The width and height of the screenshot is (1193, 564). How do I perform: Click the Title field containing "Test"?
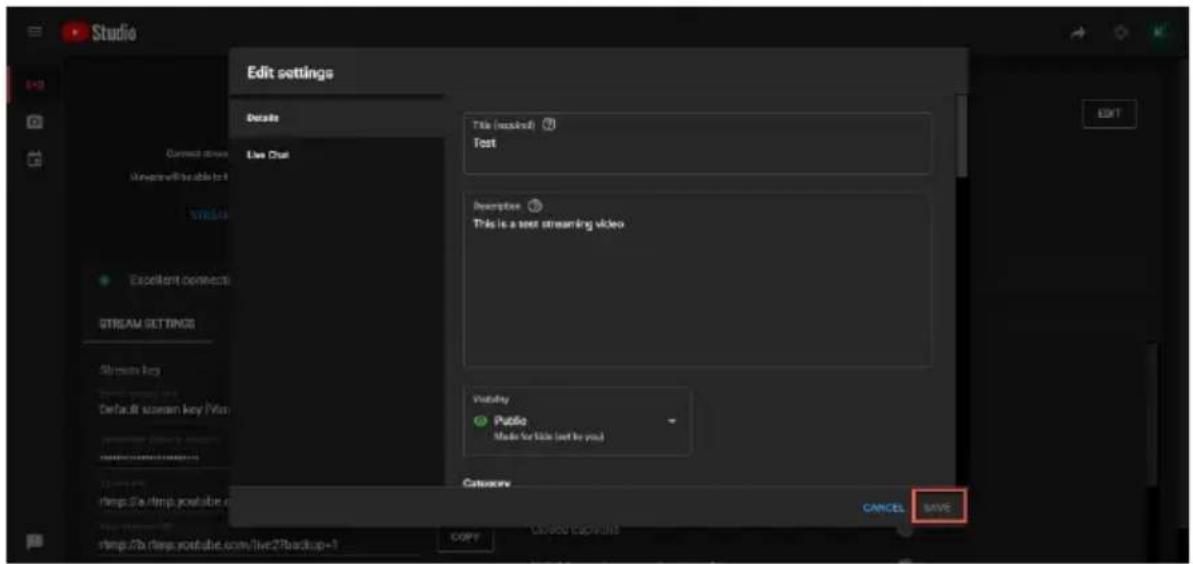[x=696, y=143]
